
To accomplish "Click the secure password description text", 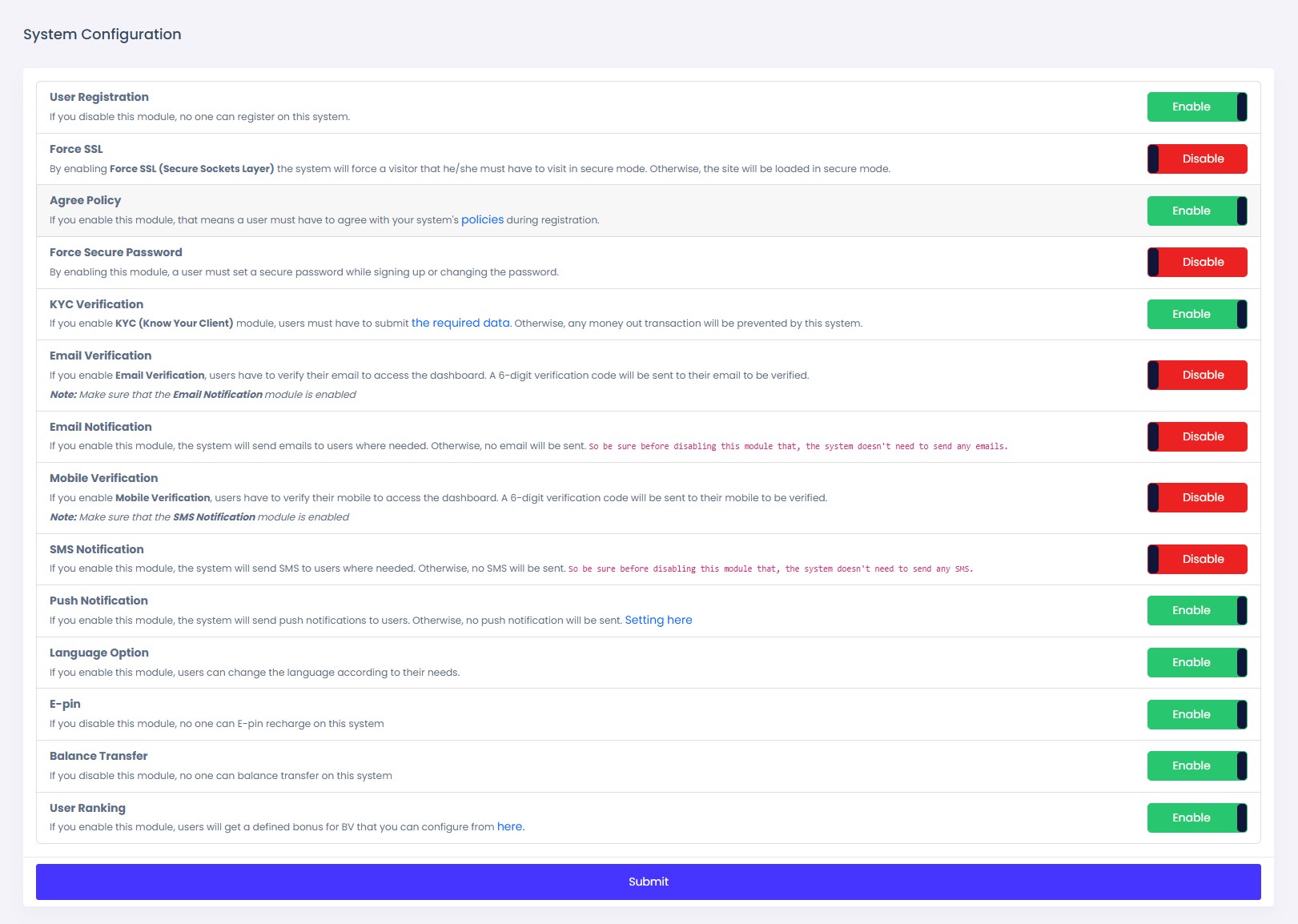I will [304, 272].
